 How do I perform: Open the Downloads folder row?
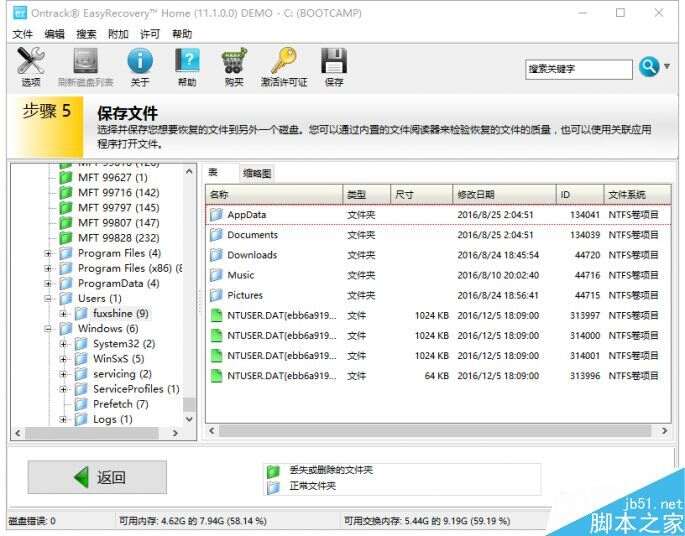(252, 255)
